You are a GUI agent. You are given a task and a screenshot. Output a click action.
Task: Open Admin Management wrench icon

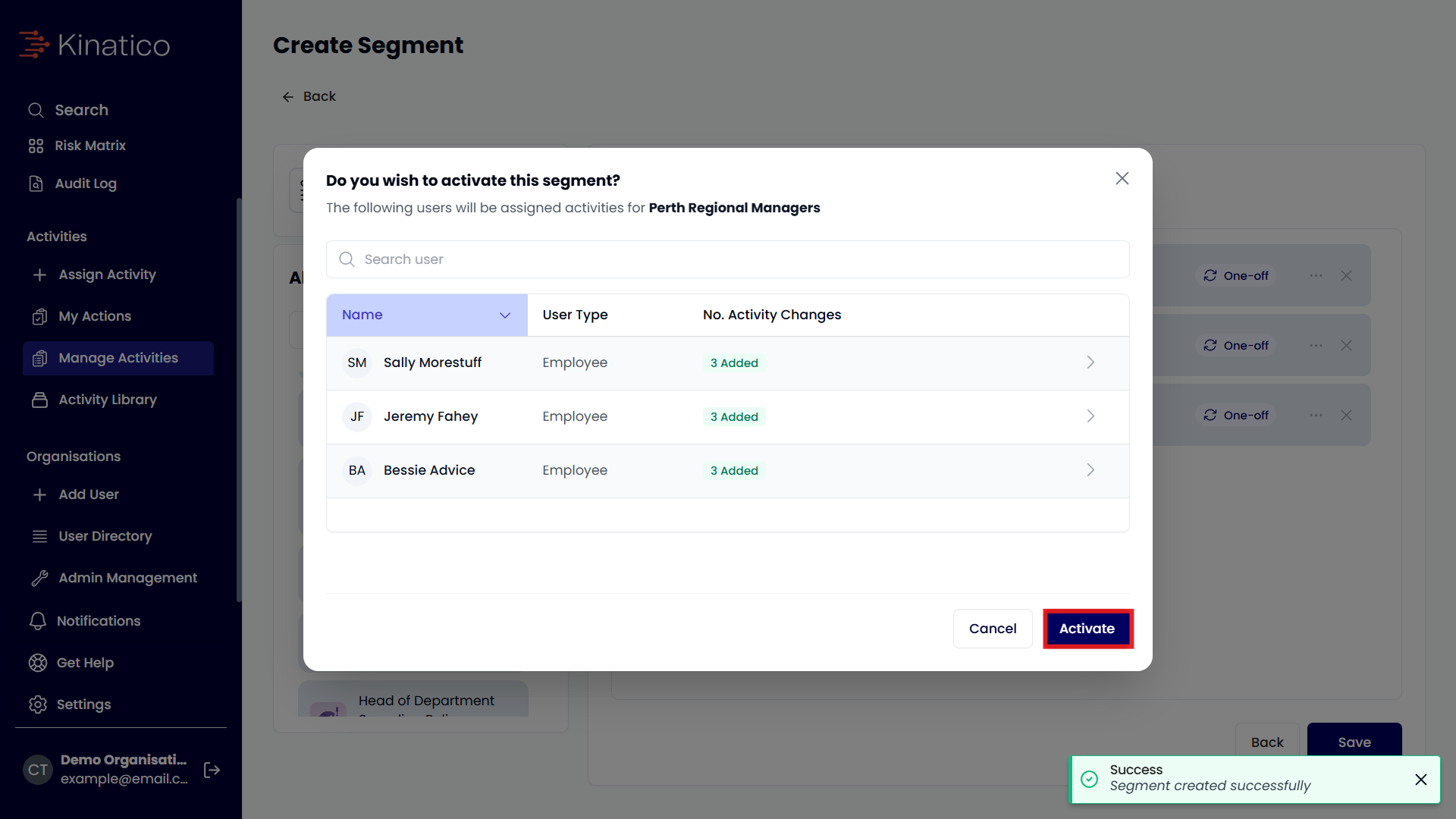point(39,578)
